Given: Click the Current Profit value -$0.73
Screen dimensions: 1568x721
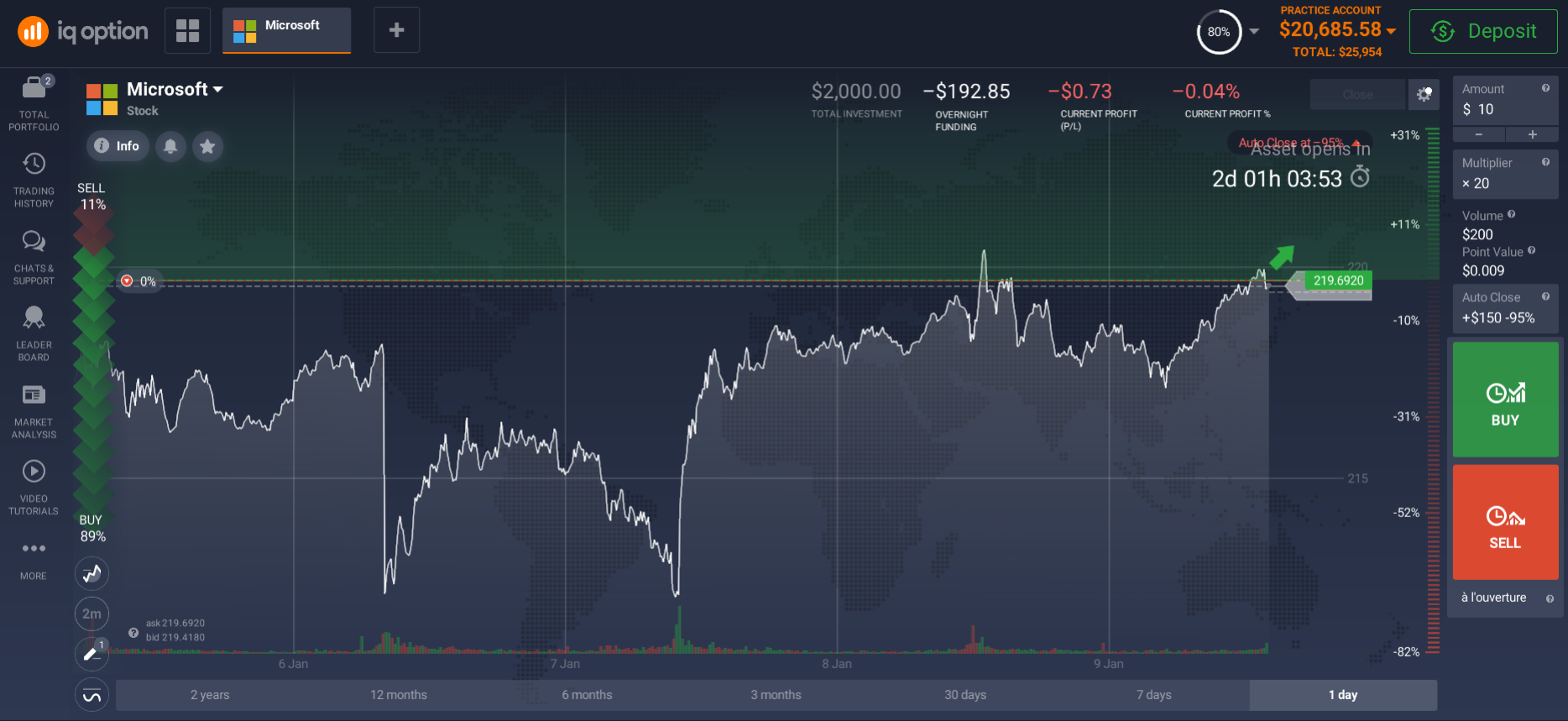Looking at the screenshot, I should (x=1080, y=91).
